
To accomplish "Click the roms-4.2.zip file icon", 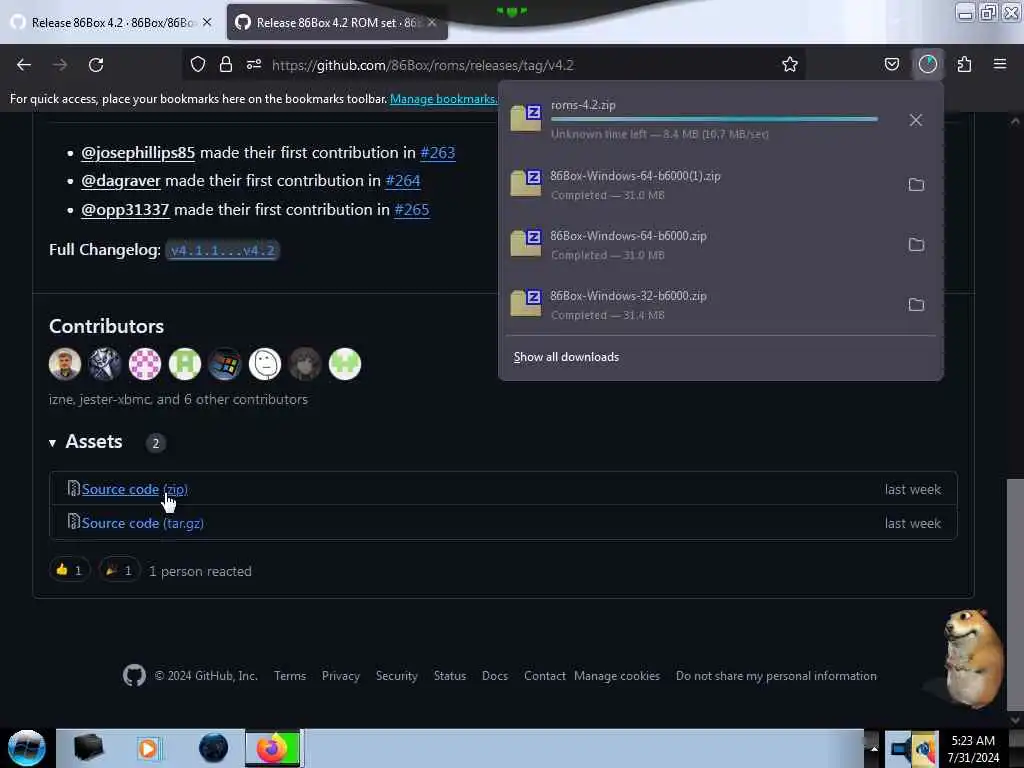I will [526, 118].
